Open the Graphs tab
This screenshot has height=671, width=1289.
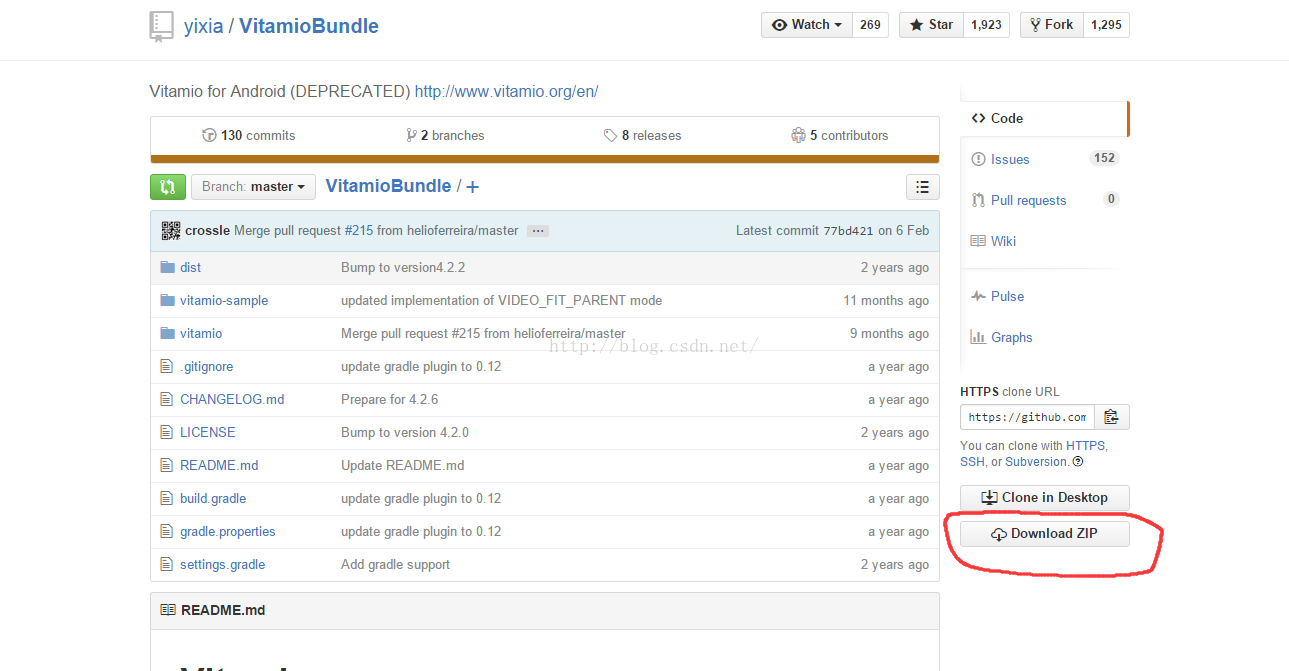point(1044,337)
